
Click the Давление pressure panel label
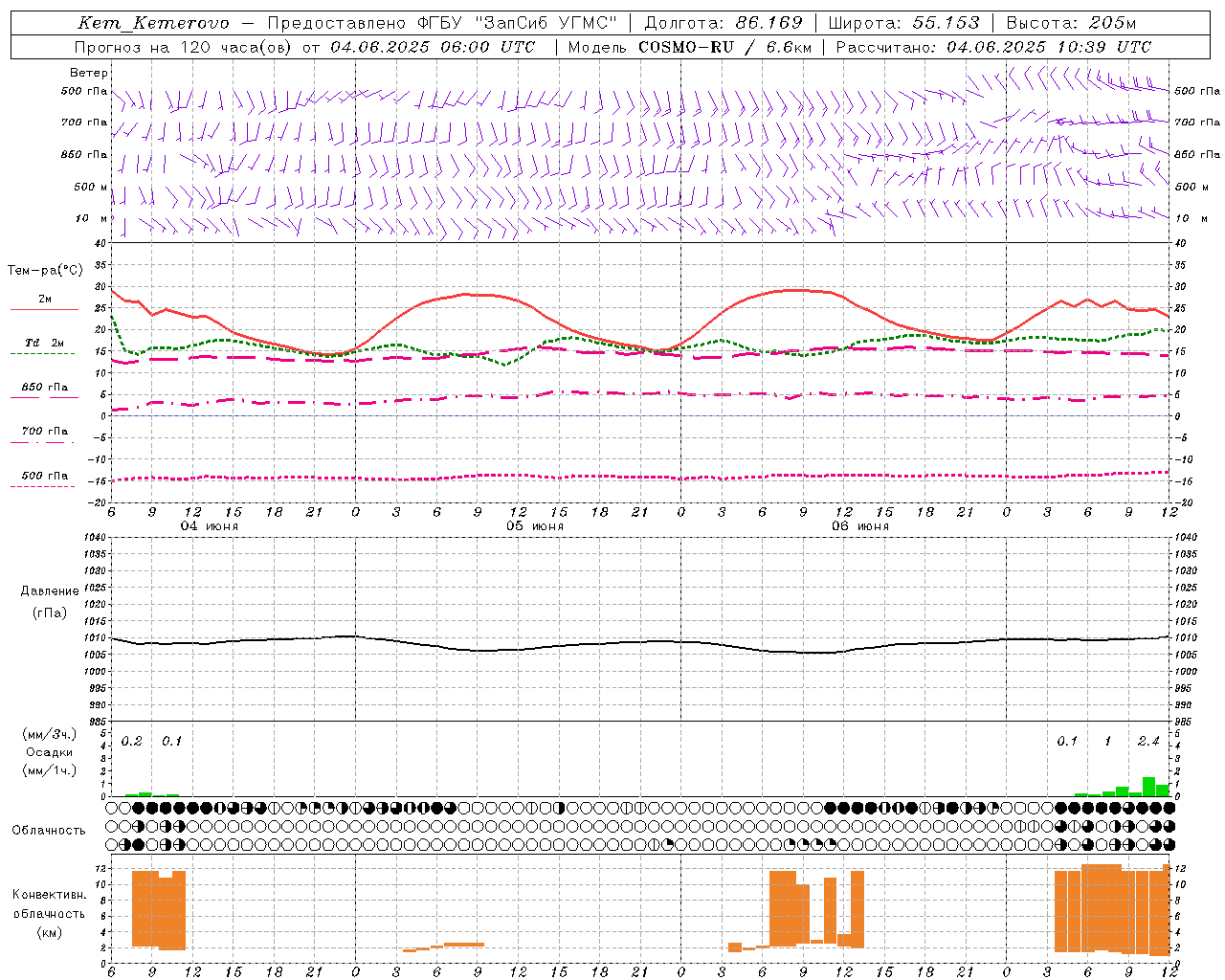click(50, 591)
